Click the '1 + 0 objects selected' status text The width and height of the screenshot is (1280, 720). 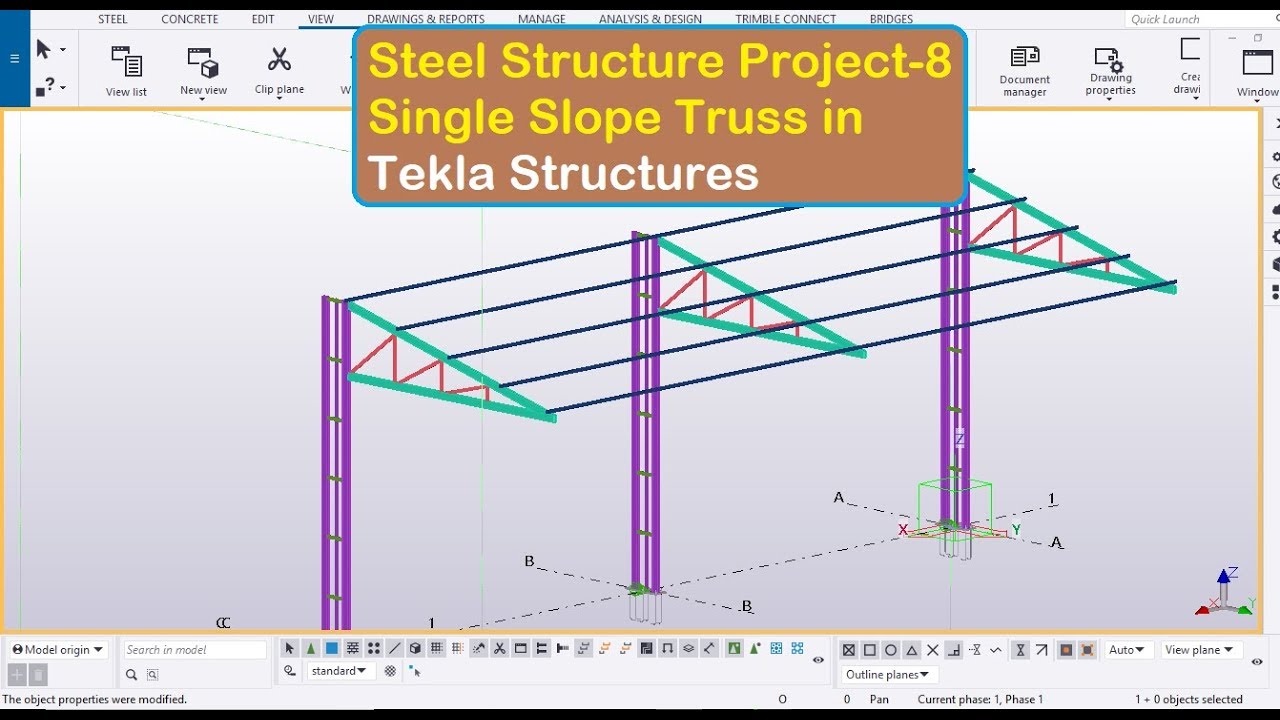(x=1189, y=699)
